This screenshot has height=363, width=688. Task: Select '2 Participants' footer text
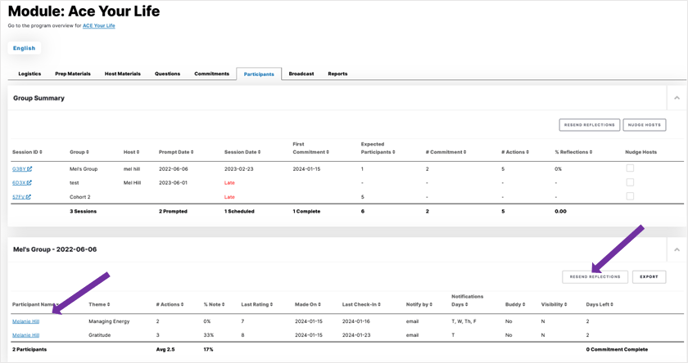click(29, 349)
